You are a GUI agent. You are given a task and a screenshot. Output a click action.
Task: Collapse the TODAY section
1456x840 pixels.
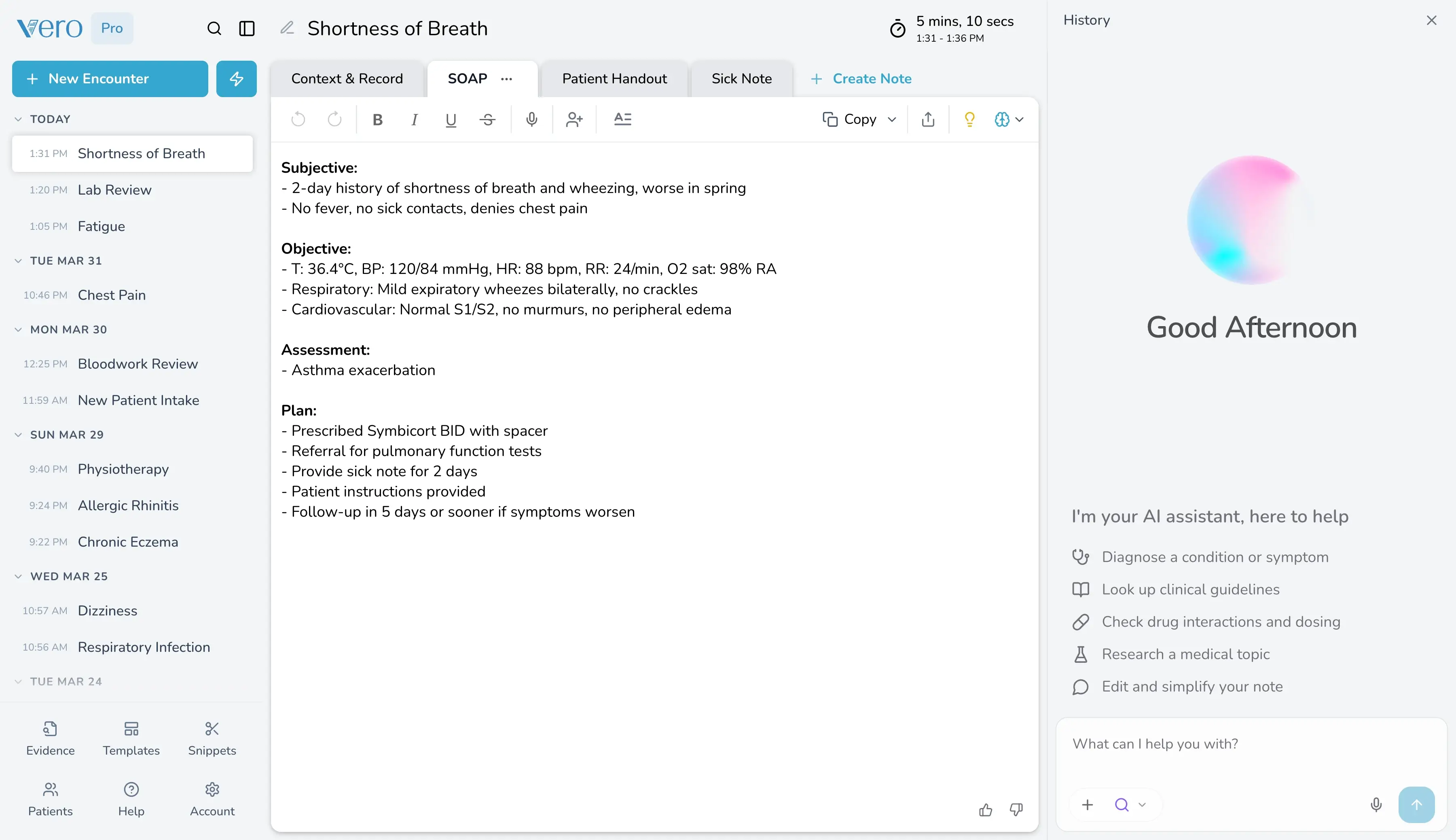coord(18,119)
